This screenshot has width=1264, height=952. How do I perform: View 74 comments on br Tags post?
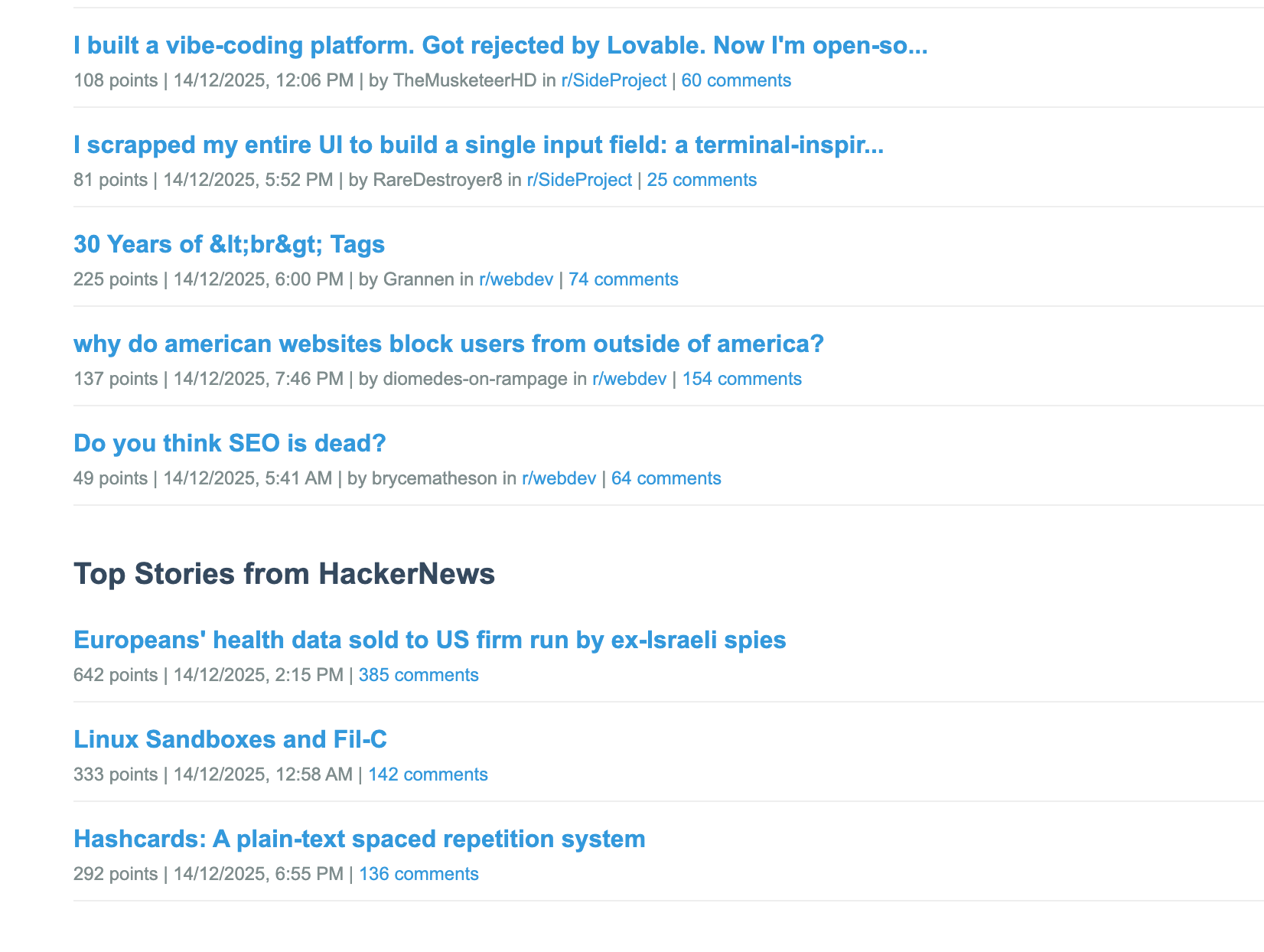pyautogui.click(x=623, y=279)
